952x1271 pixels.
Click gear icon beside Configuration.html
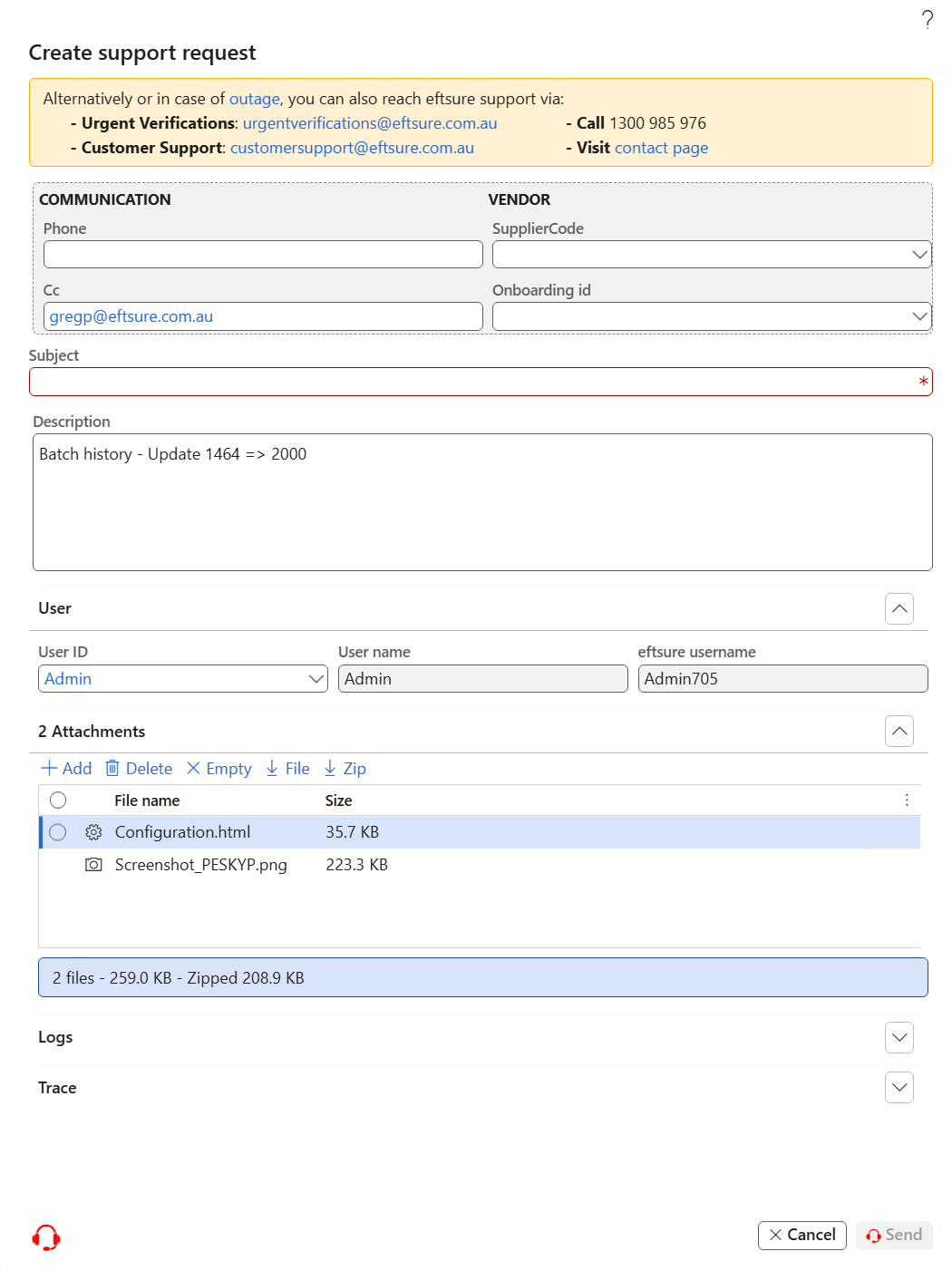(93, 832)
